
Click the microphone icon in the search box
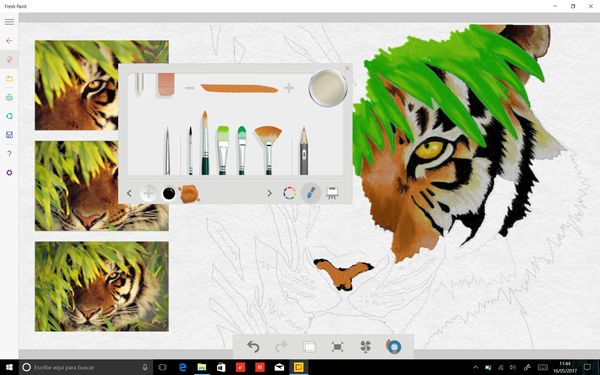pos(145,367)
